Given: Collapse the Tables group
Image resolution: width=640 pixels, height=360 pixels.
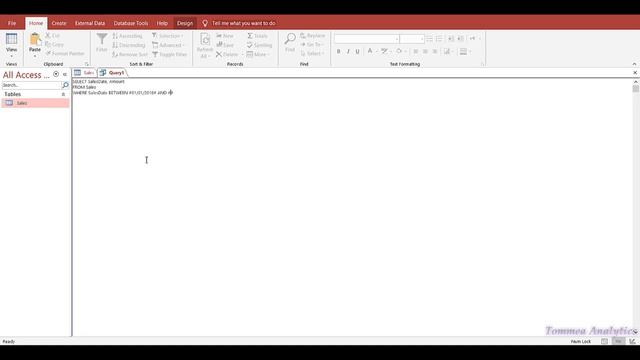Looking at the screenshot, I should [x=63, y=94].
